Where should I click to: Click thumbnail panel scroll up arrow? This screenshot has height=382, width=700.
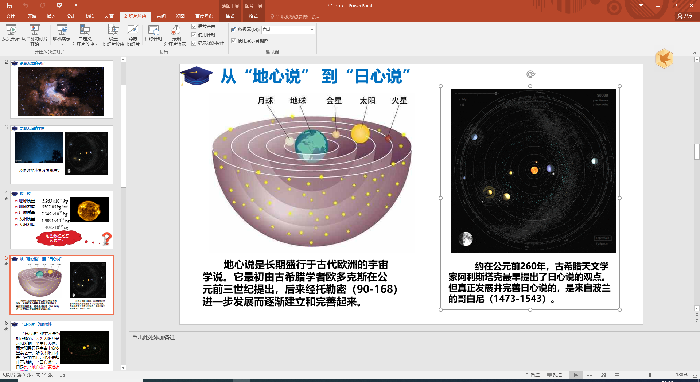[123, 59]
